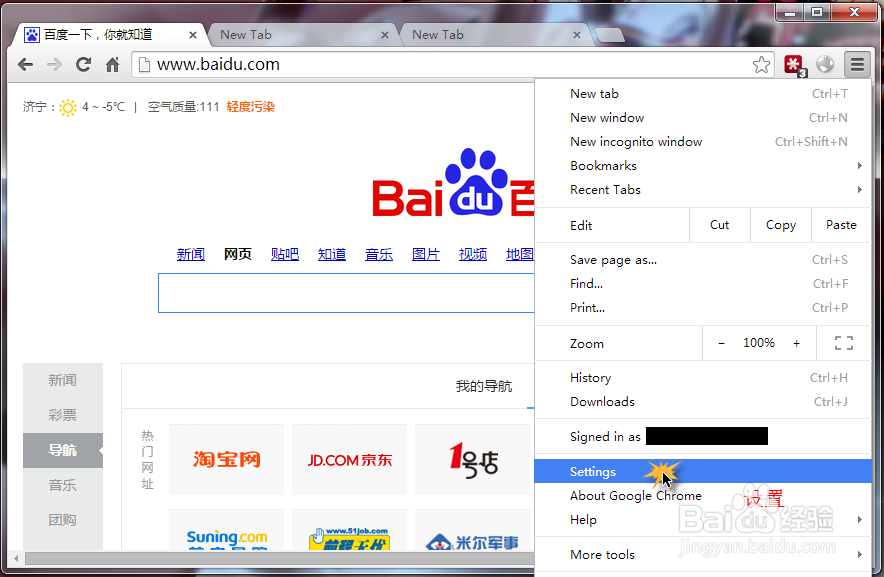
Task: Select 音乐 in the left sidebar
Action: [x=63, y=485]
